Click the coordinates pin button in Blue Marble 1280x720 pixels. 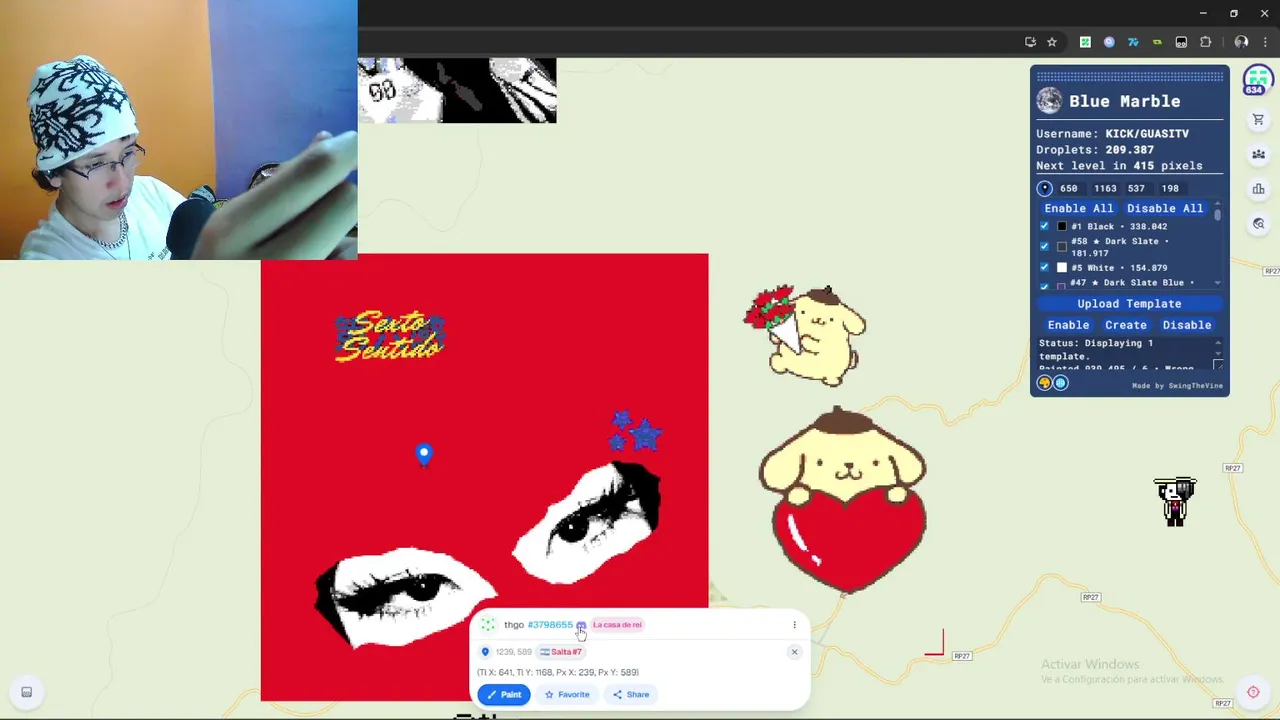(1045, 188)
